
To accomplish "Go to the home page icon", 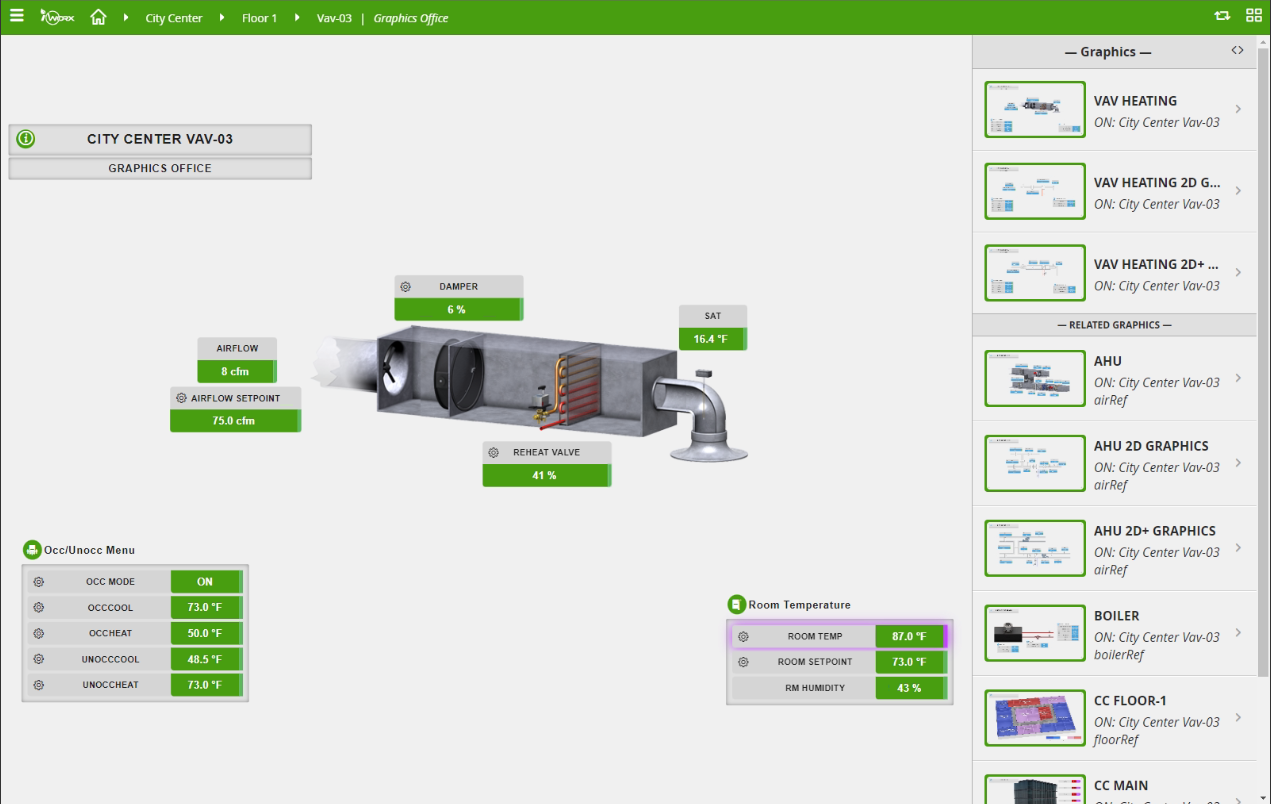I will [98, 17].
